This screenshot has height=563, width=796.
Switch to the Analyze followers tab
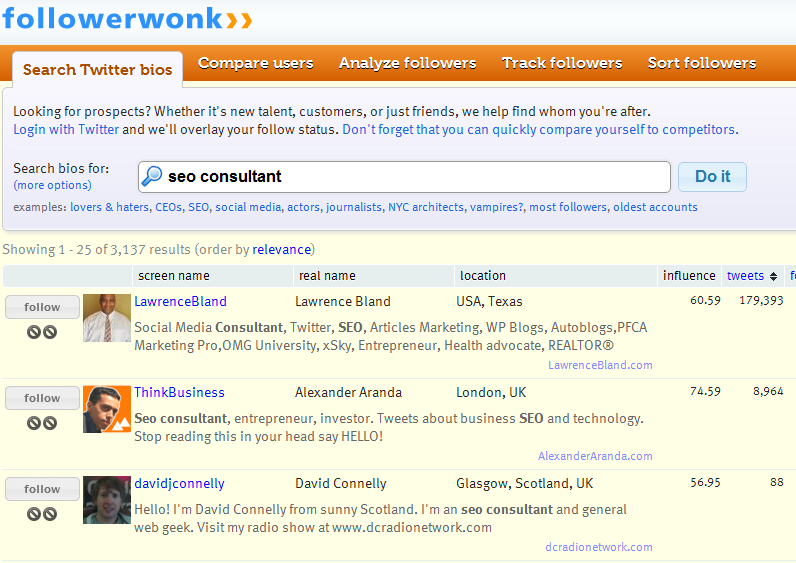coord(408,63)
